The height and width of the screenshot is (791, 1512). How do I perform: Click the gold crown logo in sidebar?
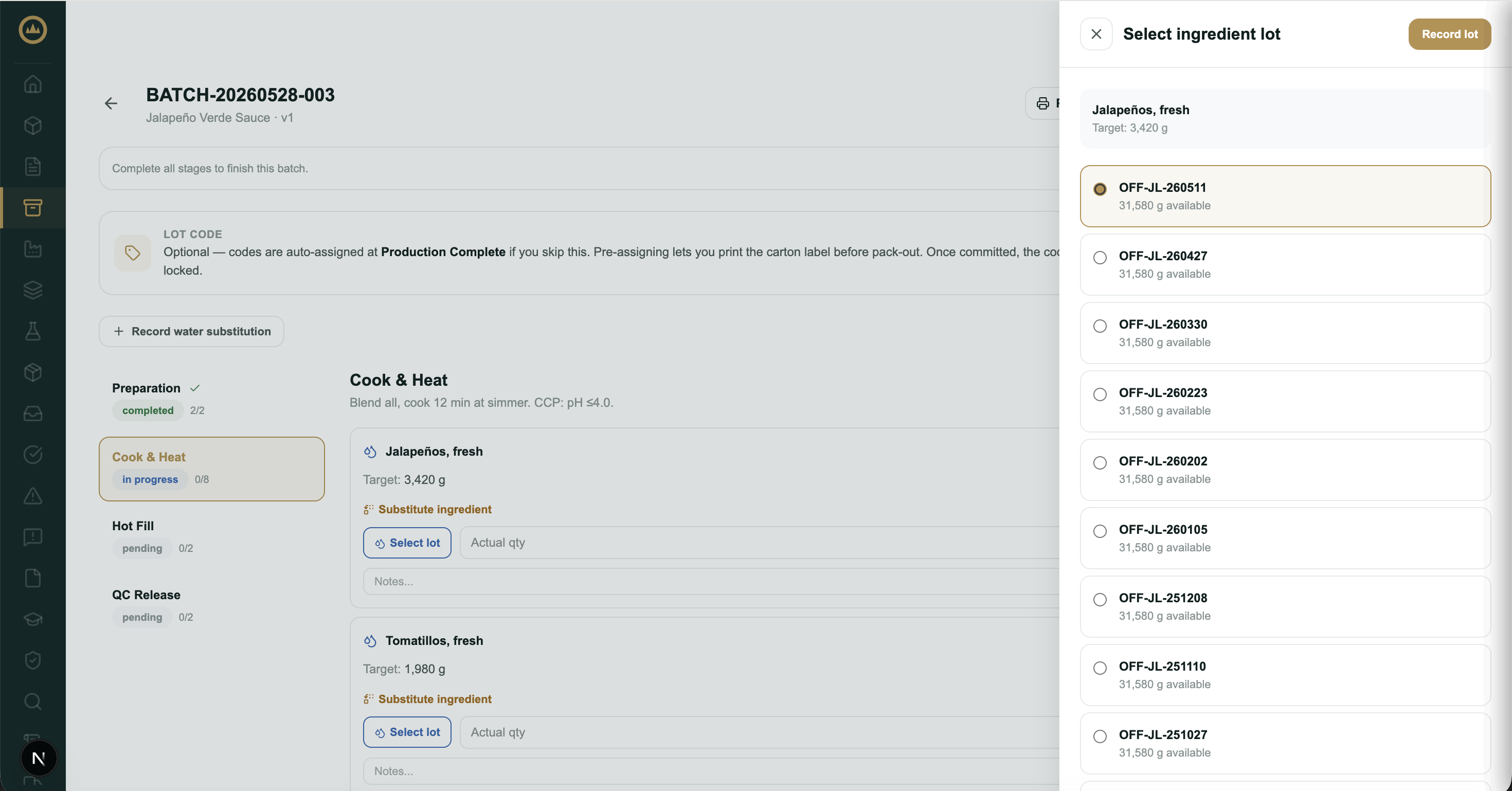33,30
